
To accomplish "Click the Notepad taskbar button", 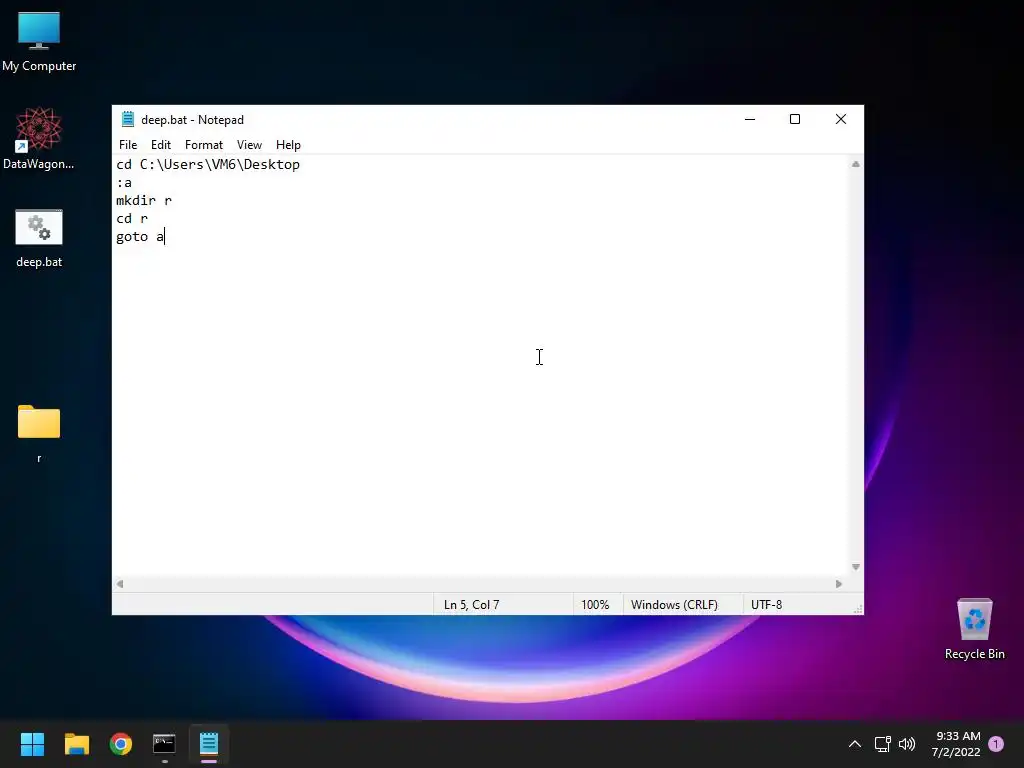I will pos(209,744).
